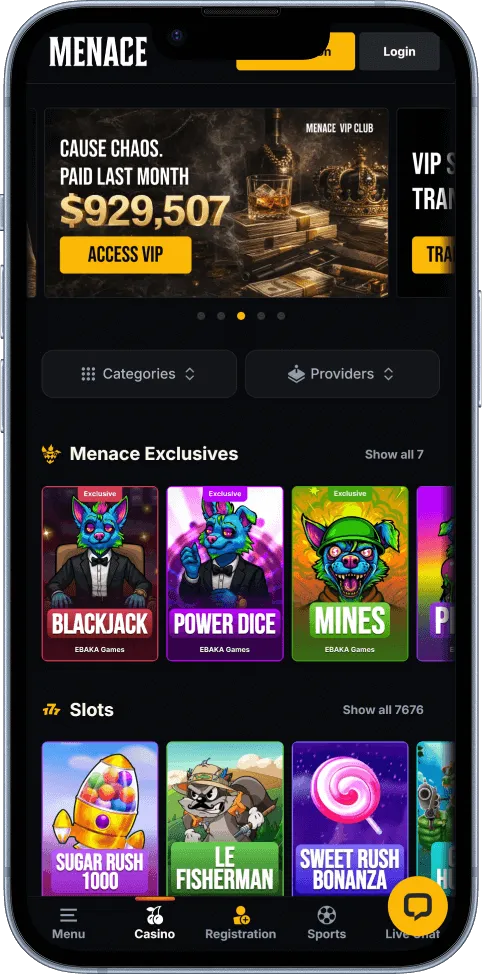The width and height of the screenshot is (483, 974).
Task: Tap the Casino cherries icon
Action: [x=155, y=915]
